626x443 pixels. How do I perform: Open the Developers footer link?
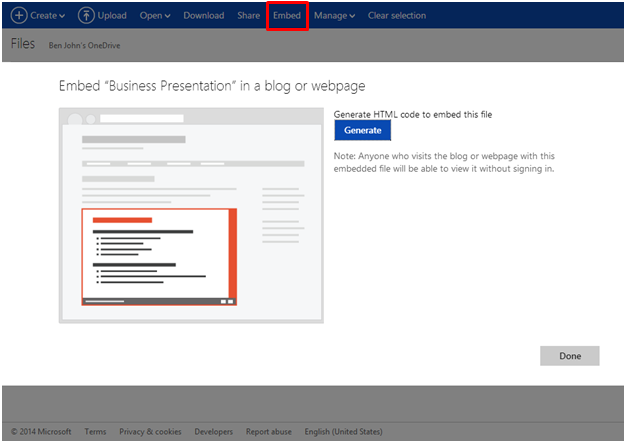point(214,431)
